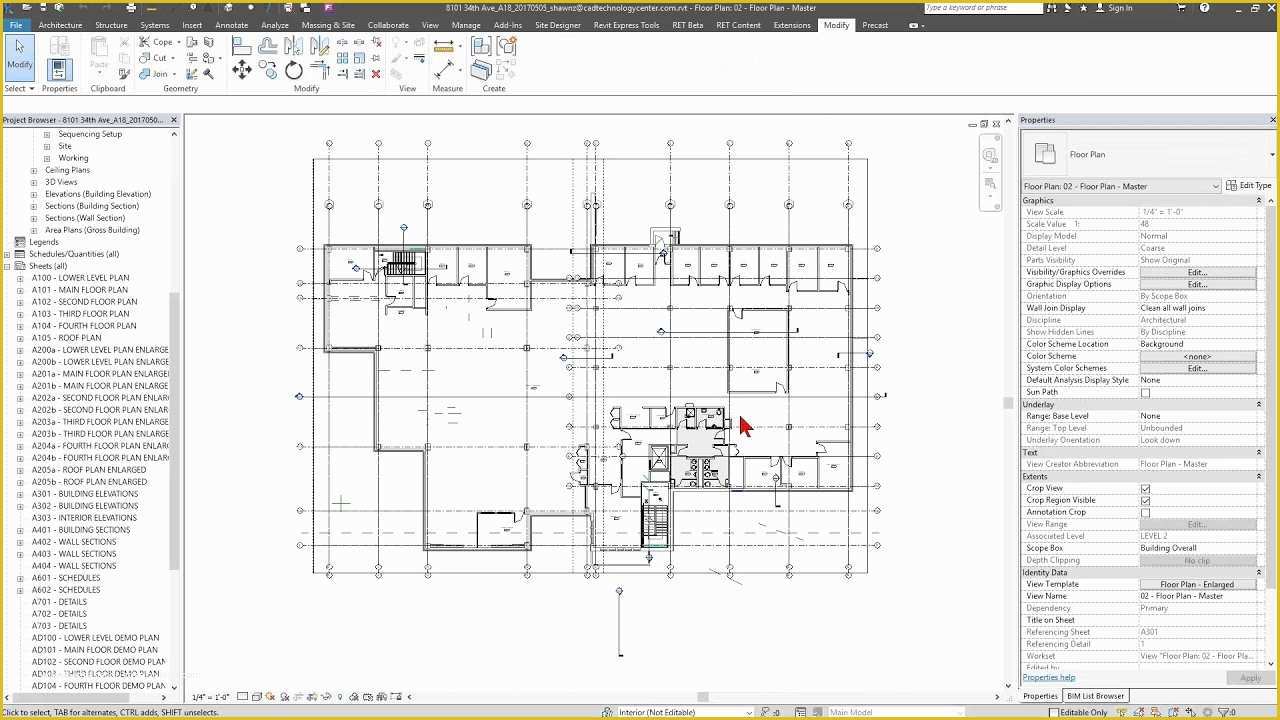Activate the Copy tool in Modify panel
Screen dimensions: 1280x720
(x=267, y=70)
